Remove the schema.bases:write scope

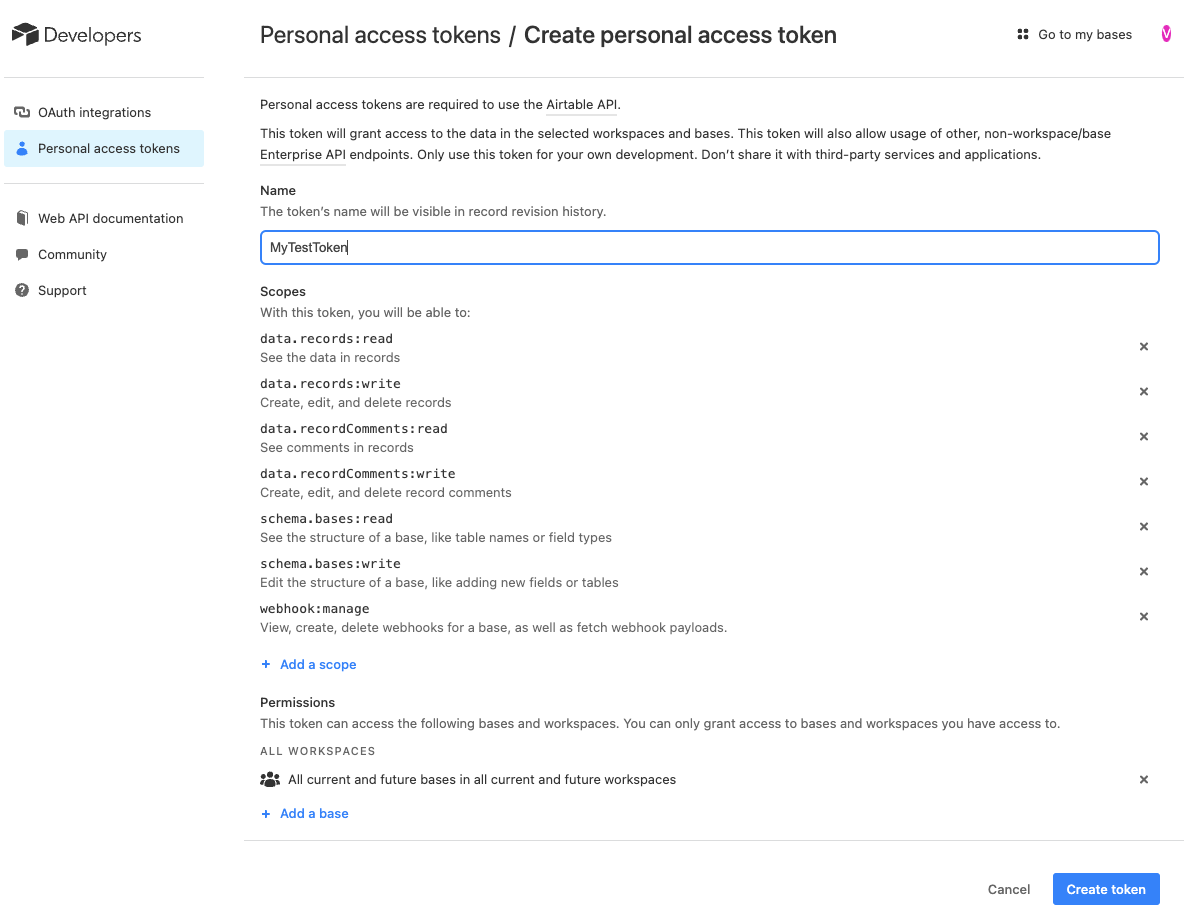[1144, 572]
